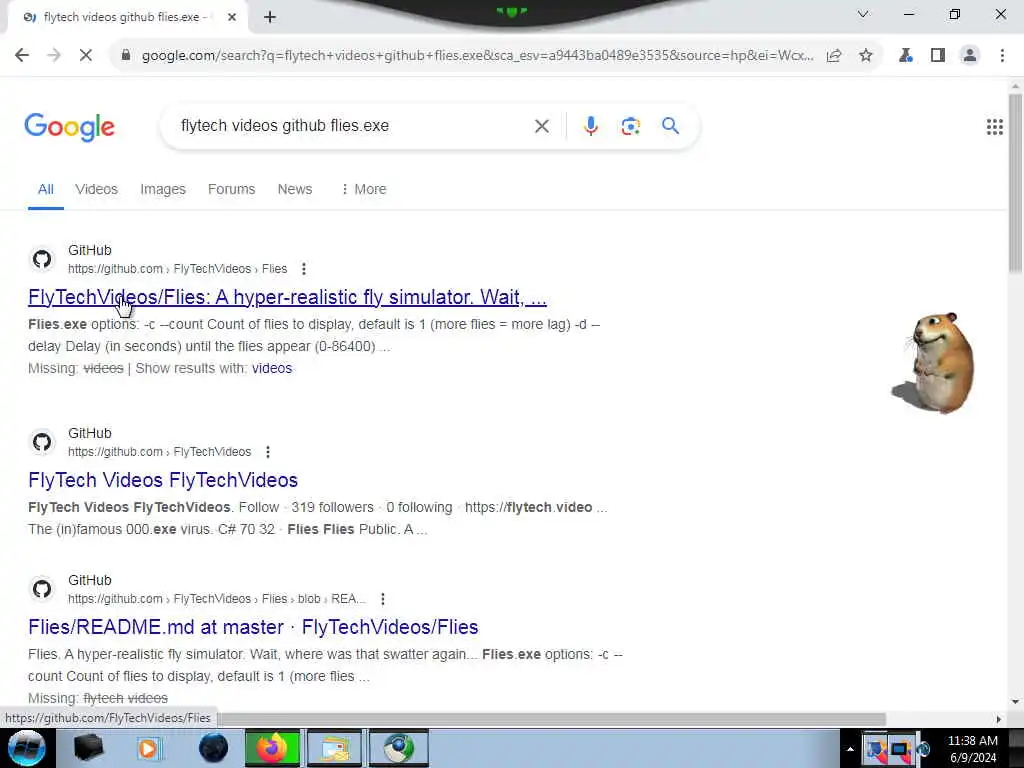Search by image with the Google Lens icon
Image resolution: width=1024 pixels, height=768 pixels.
pyautogui.click(x=630, y=126)
